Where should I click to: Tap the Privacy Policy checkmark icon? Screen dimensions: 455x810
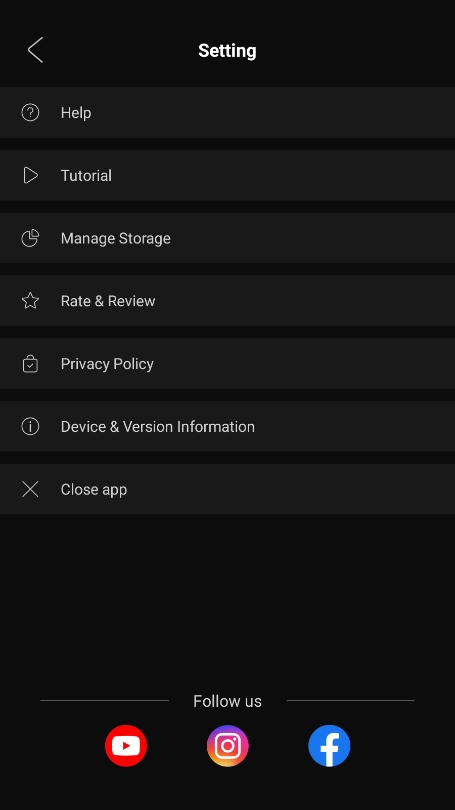(30, 364)
